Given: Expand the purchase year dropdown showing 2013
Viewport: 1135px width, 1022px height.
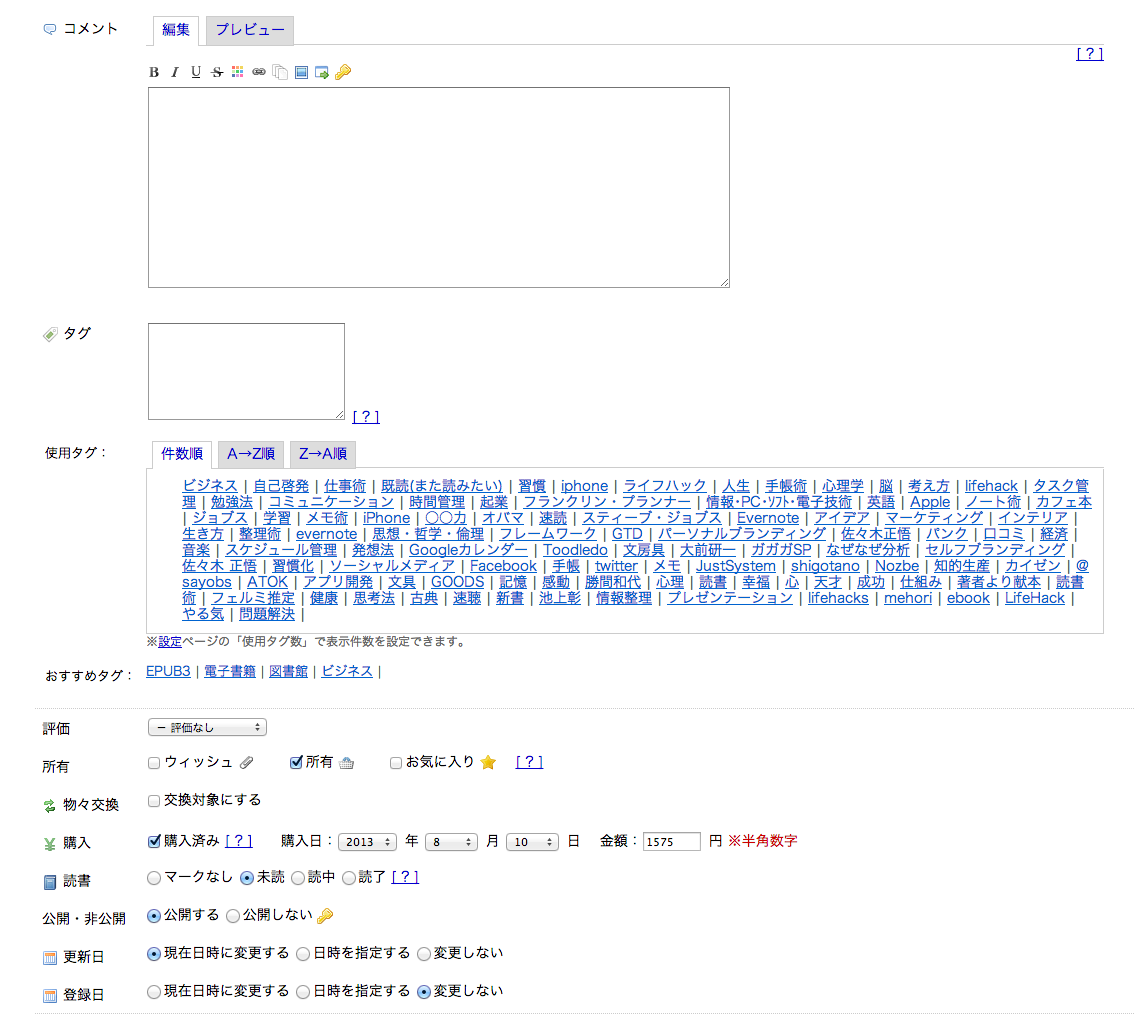Looking at the screenshot, I should [x=367, y=842].
